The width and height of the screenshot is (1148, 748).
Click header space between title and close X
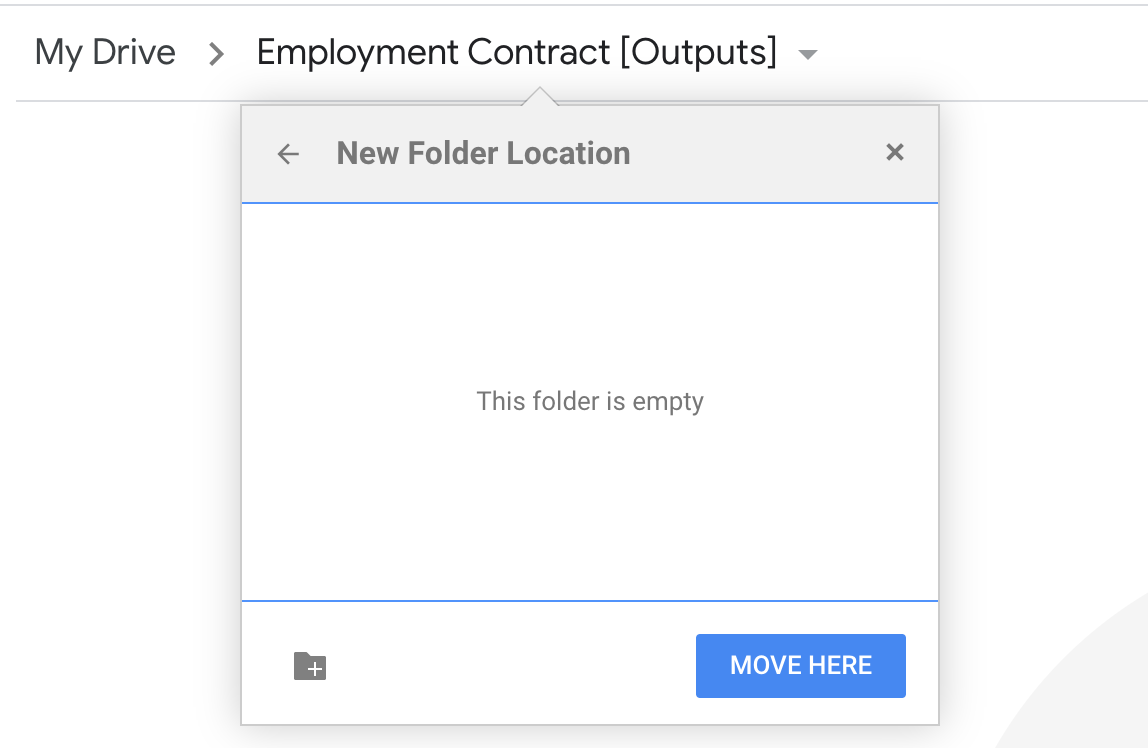(x=760, y=154)
